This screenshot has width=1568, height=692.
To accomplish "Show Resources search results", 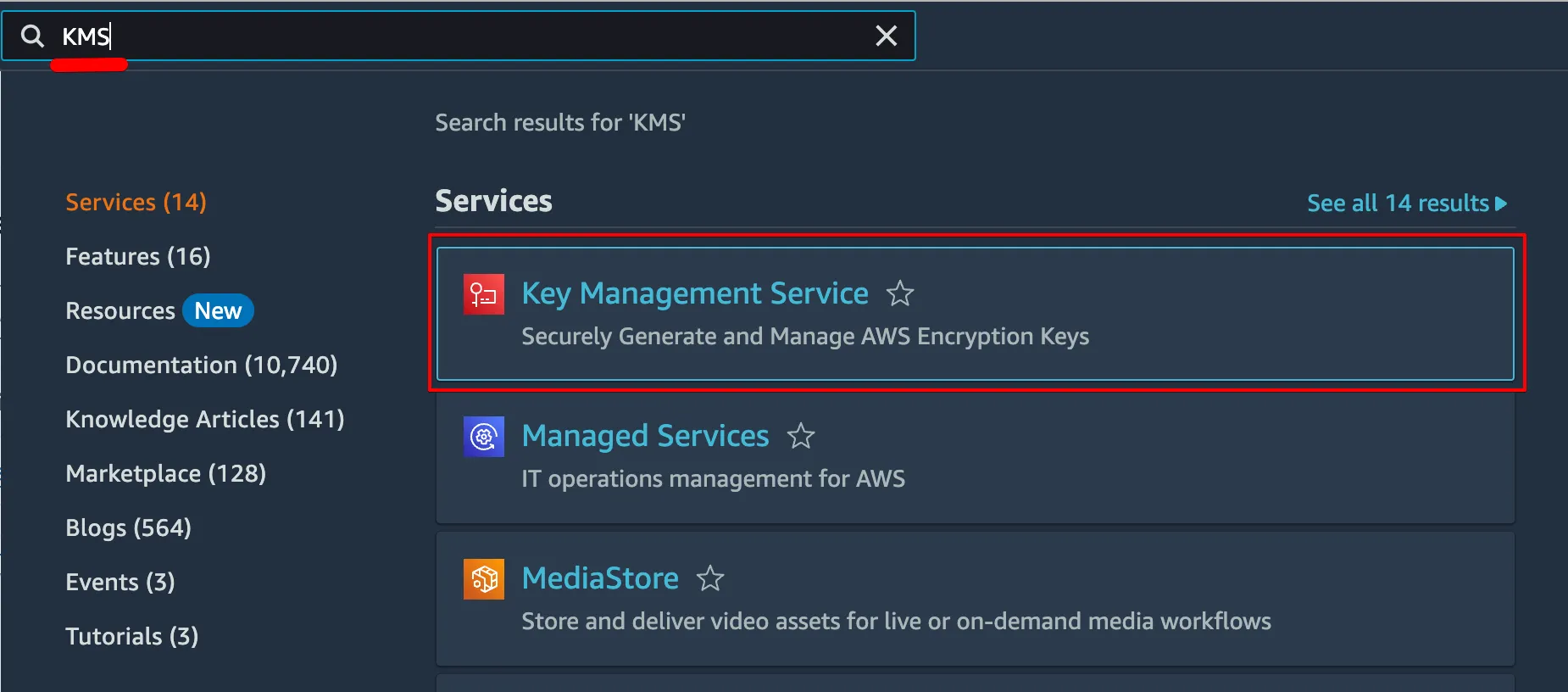I will click(120, 310).
